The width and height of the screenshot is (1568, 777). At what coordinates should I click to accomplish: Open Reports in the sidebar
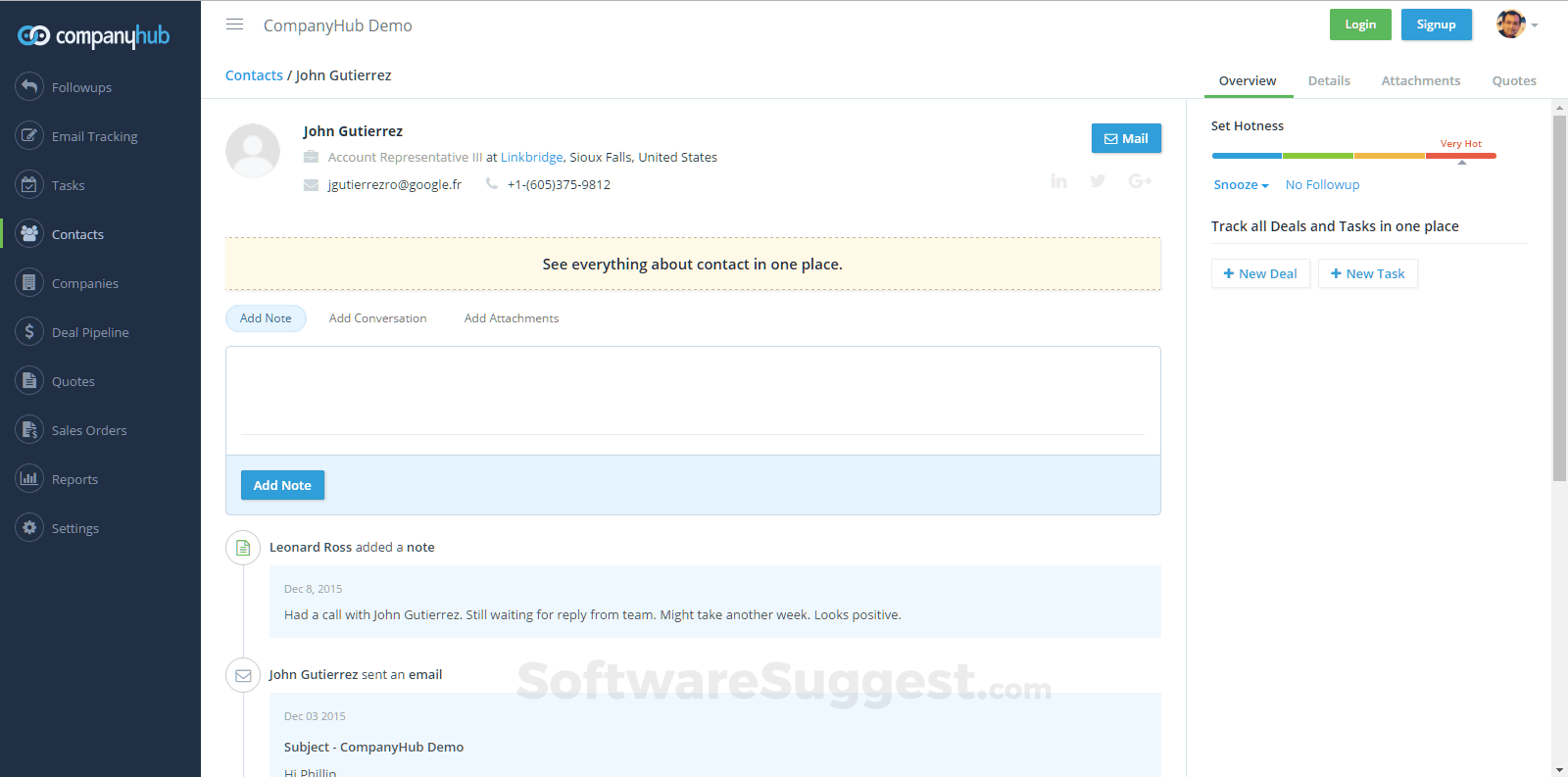[x=74, y=479]
